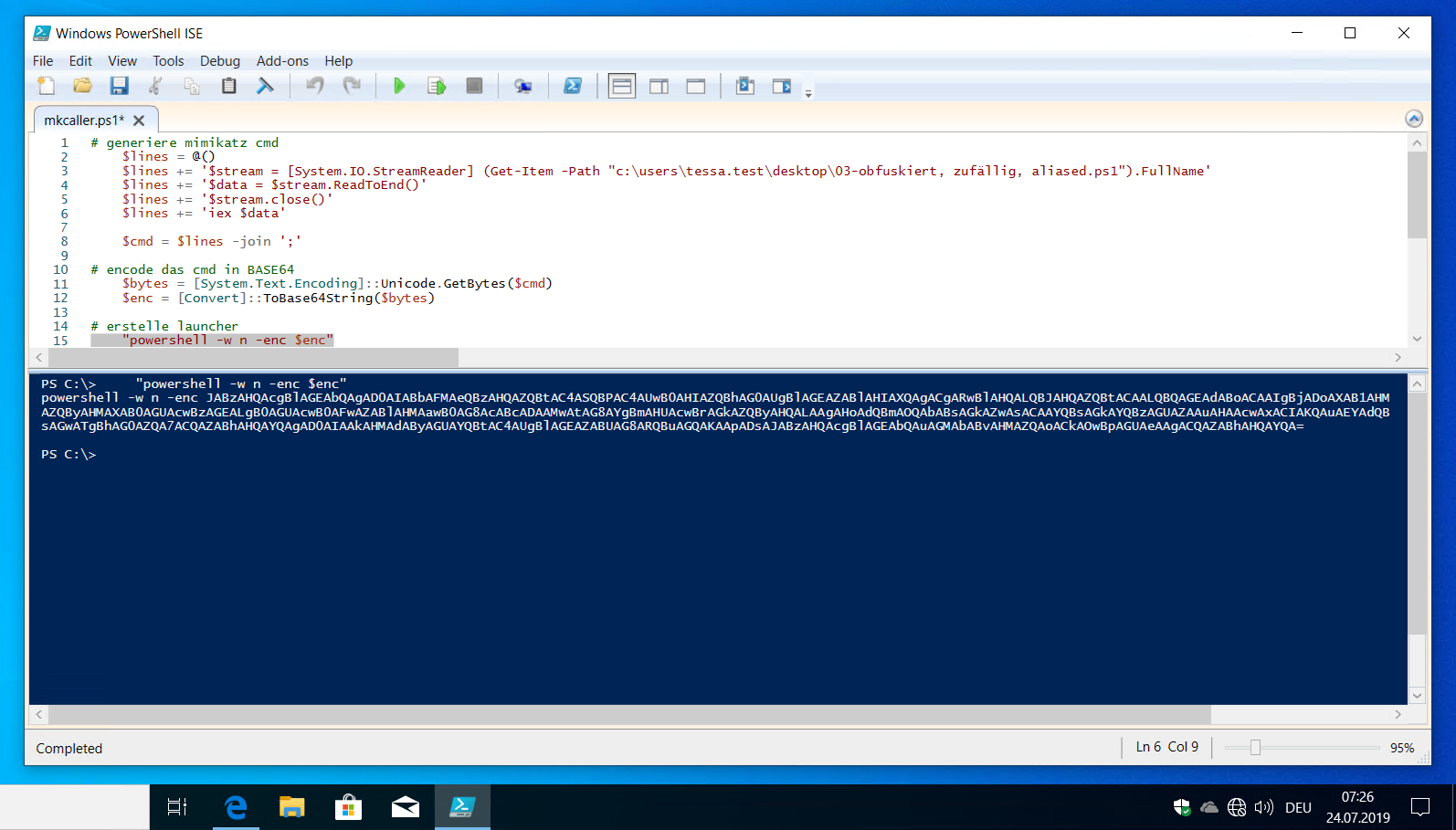Click the Cut scissors icon
Screen dimensions: 1456x830
(x=155, y=86)
